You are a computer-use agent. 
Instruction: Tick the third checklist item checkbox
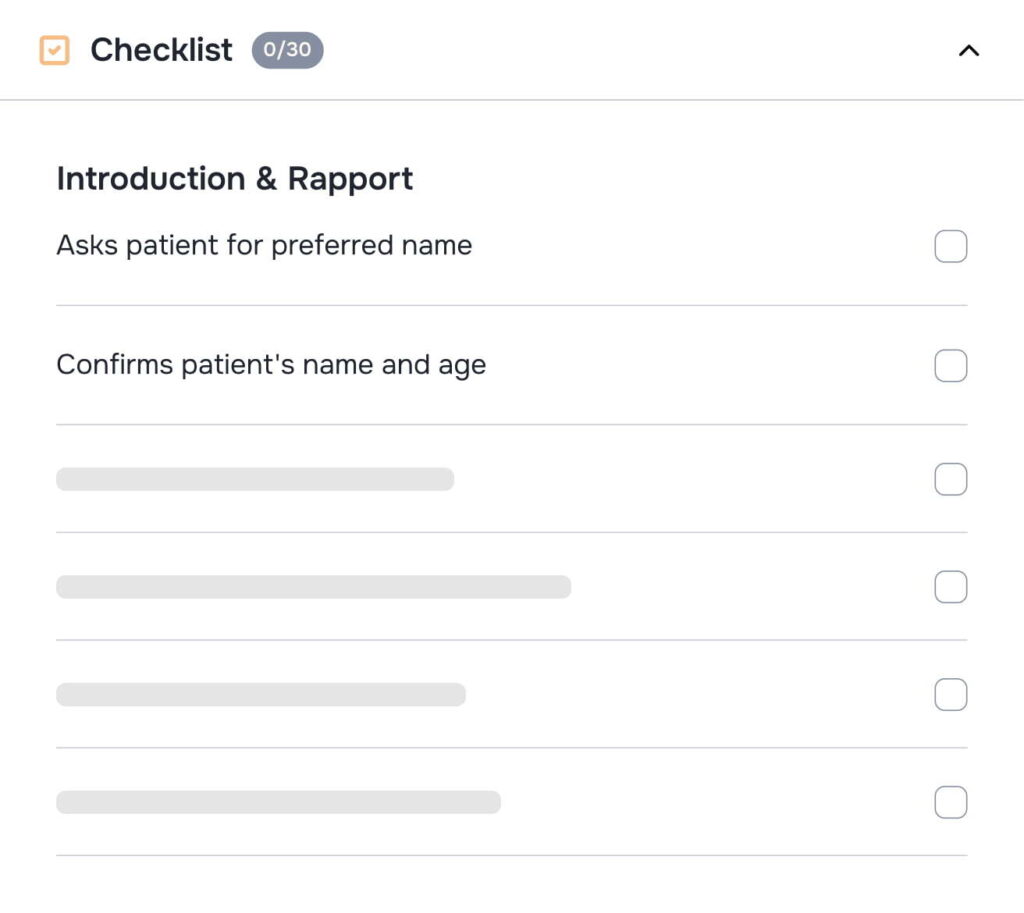(950, 479)
